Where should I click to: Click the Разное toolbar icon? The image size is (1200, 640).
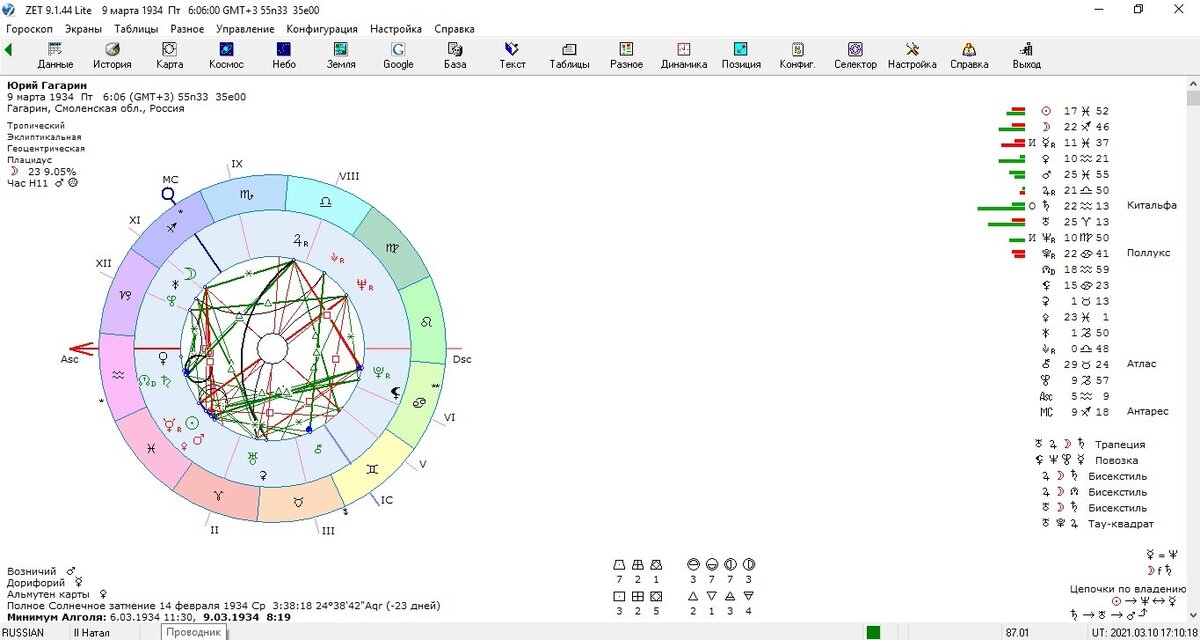(x=626, y=55)
